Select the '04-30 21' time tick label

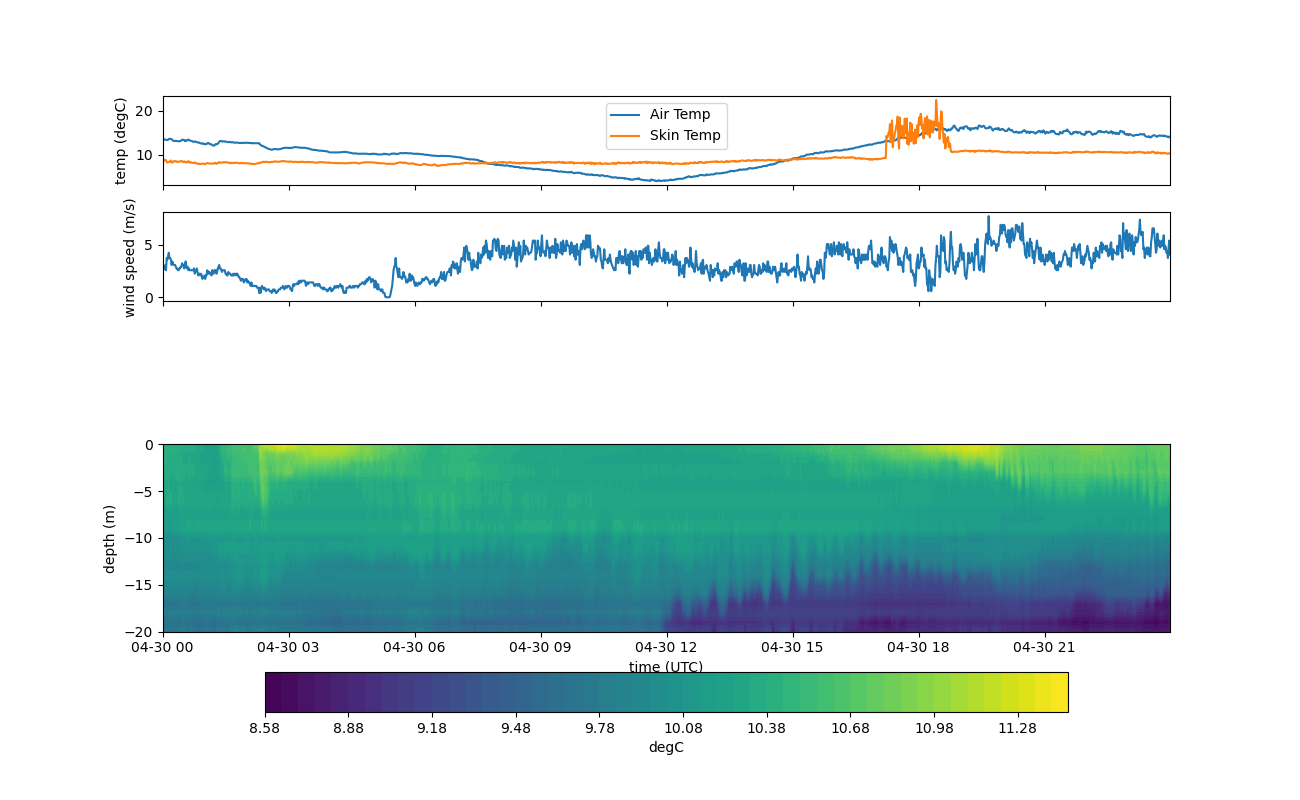click(x=1045, y=647)
